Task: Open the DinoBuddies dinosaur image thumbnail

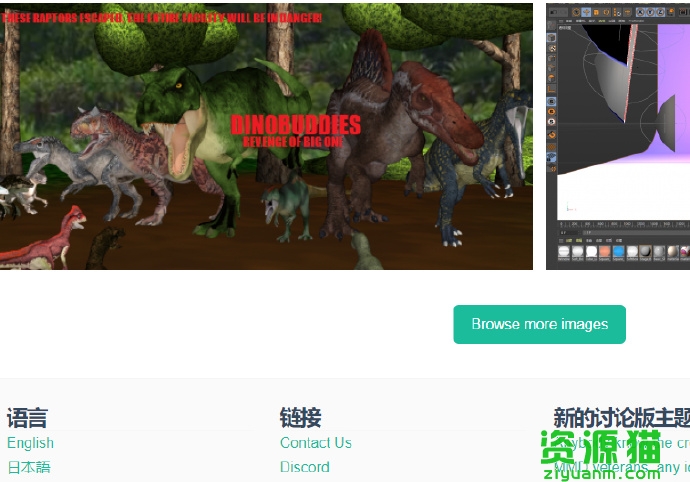Action: pos(266,136)
